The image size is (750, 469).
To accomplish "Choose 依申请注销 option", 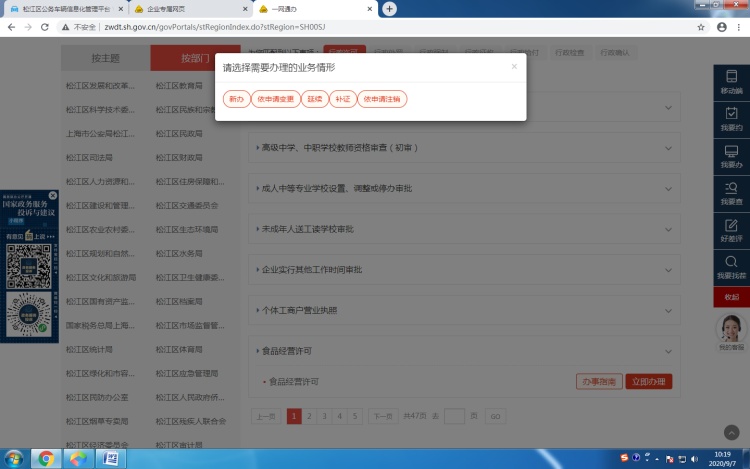I will click(x=382, y=99).
